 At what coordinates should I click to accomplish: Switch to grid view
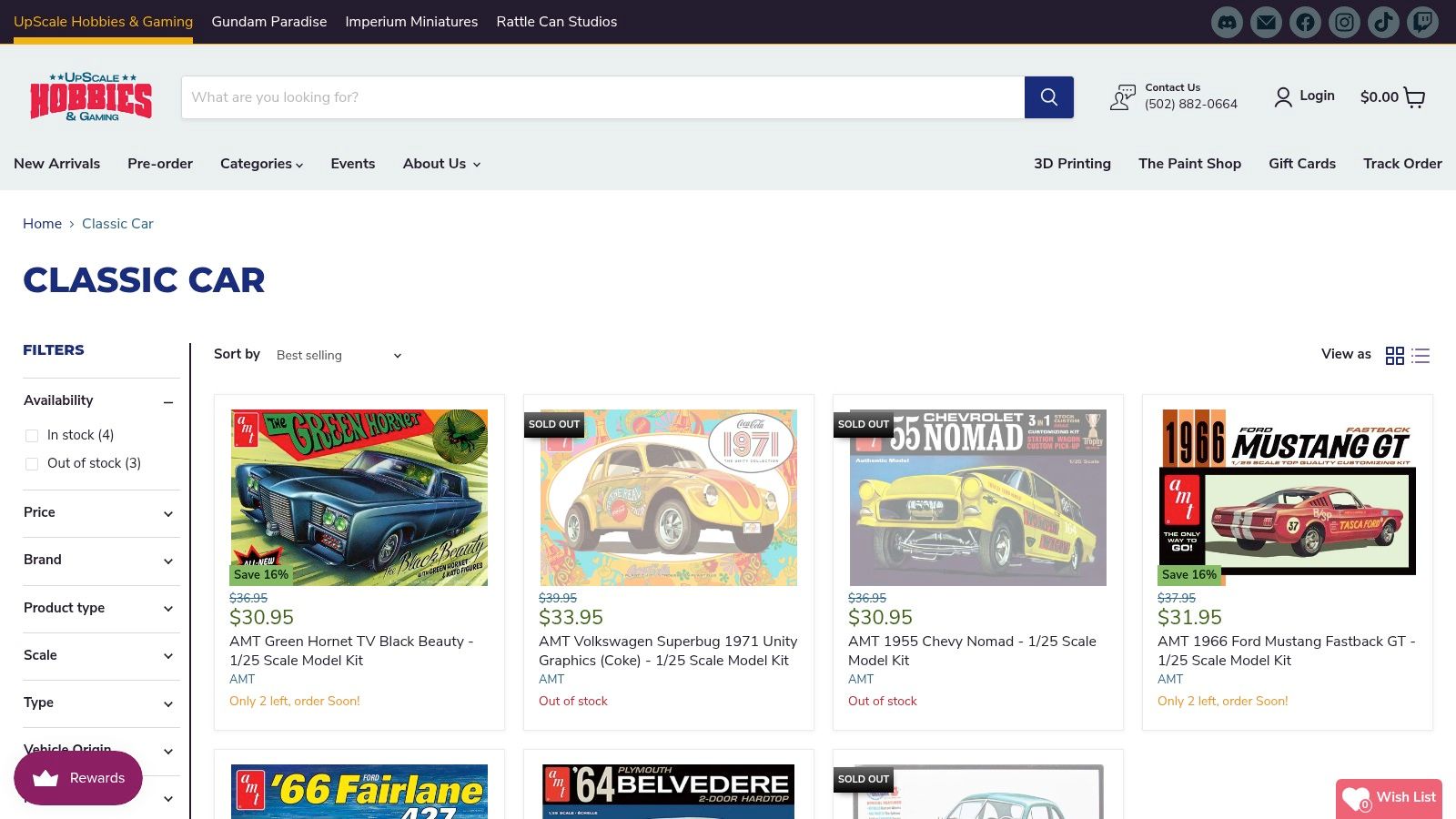1395,356
